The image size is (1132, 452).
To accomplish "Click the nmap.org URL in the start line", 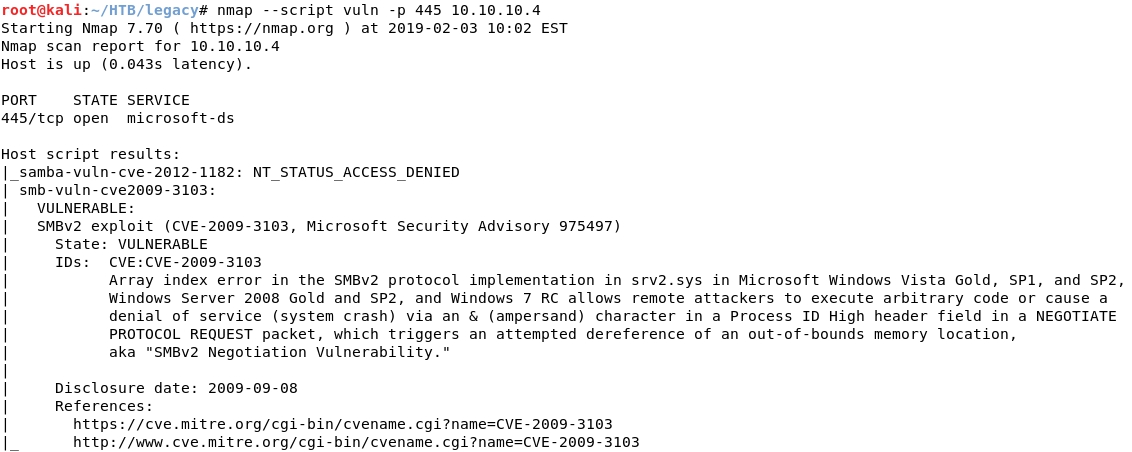I will (x=261, y=28).
